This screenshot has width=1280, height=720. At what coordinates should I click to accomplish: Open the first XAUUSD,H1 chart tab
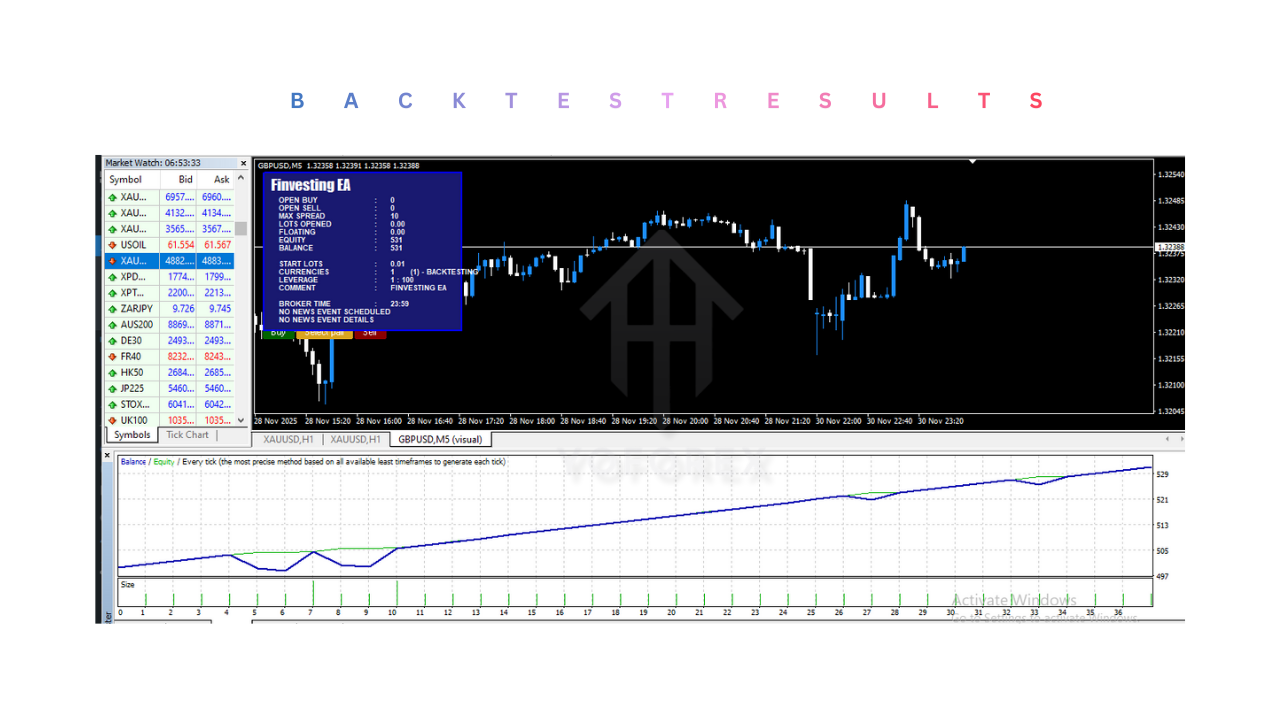pyautogui.click(x=287, y=438)
